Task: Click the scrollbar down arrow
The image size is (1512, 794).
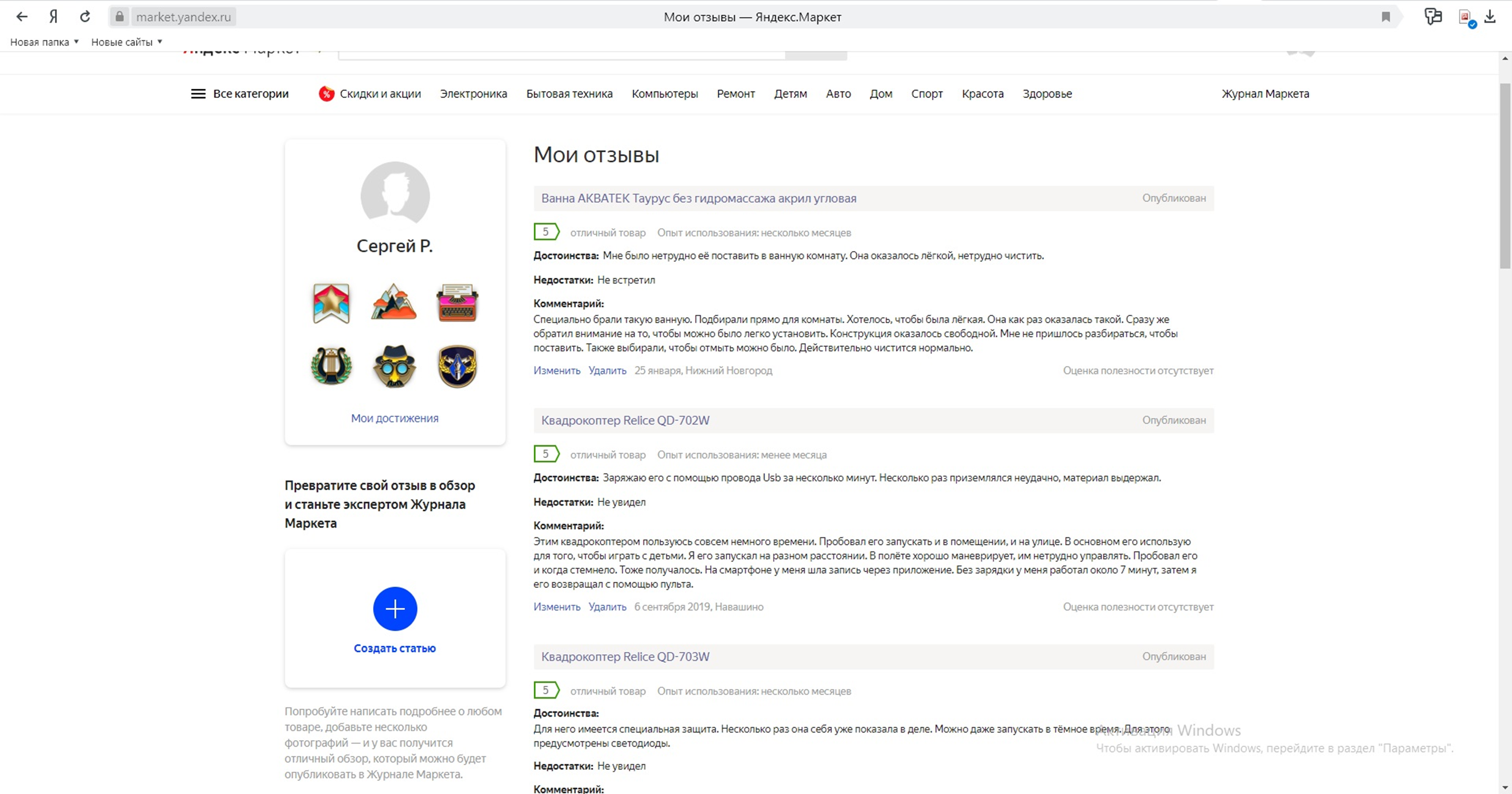Action: [1505, 787]
